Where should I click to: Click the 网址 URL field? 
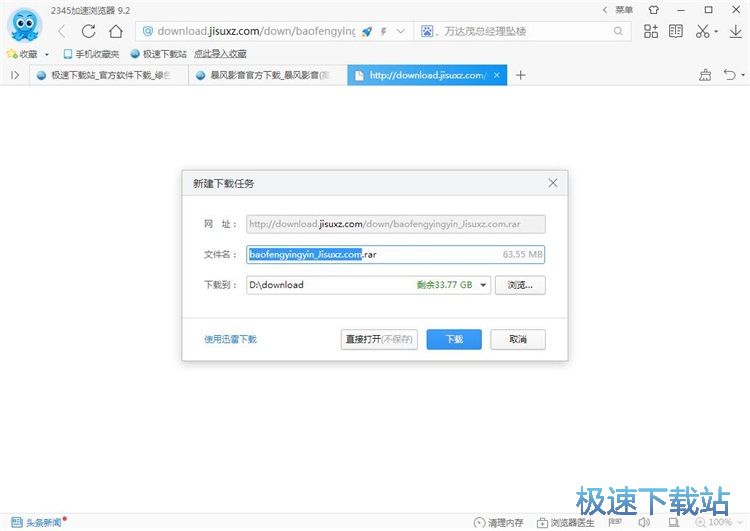(396, 224)
